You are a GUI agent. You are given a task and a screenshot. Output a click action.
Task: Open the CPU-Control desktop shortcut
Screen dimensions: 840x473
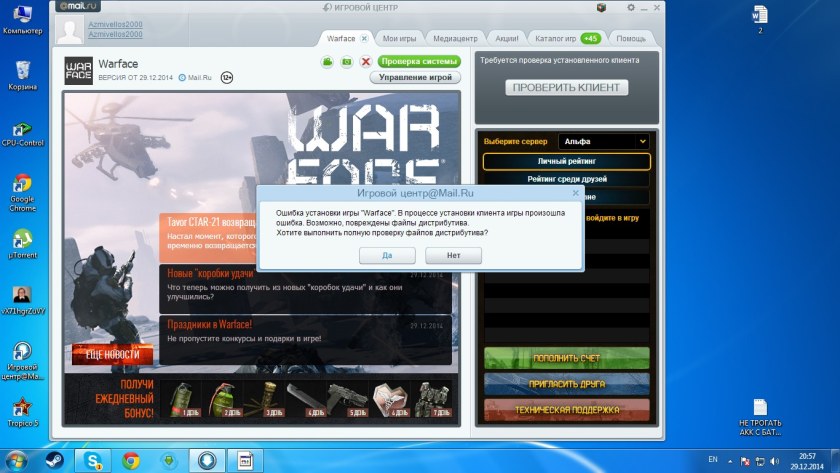coord(22,134)
